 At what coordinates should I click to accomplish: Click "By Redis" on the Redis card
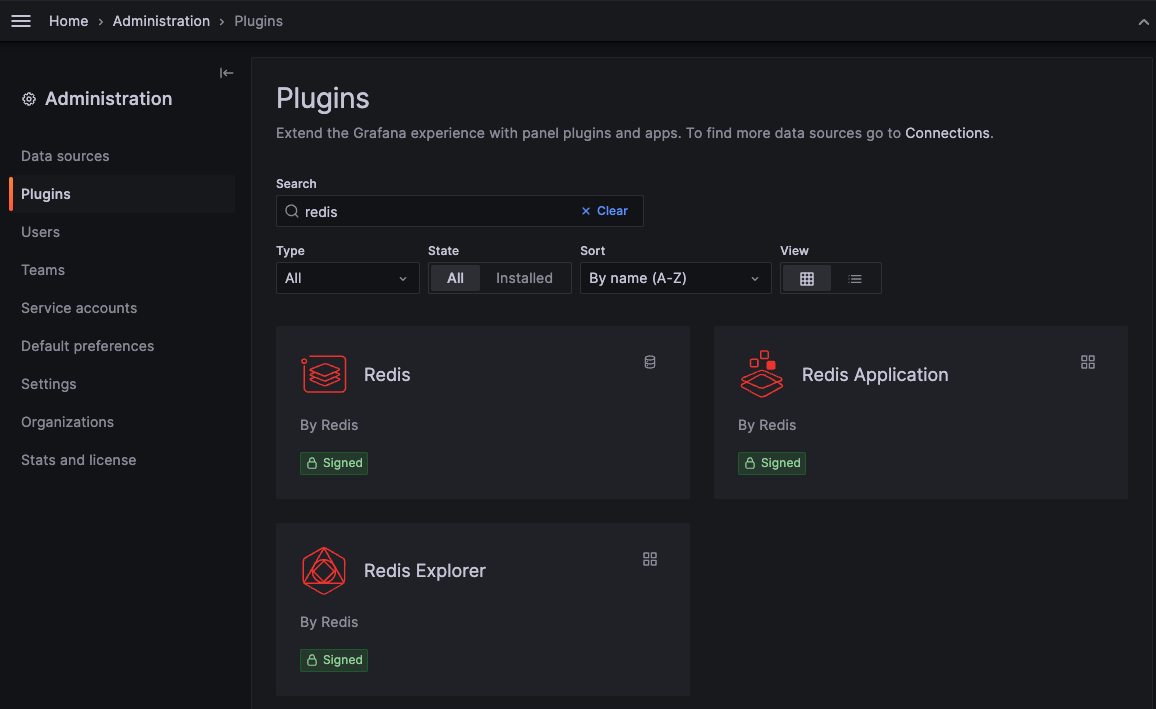point(329,425)
